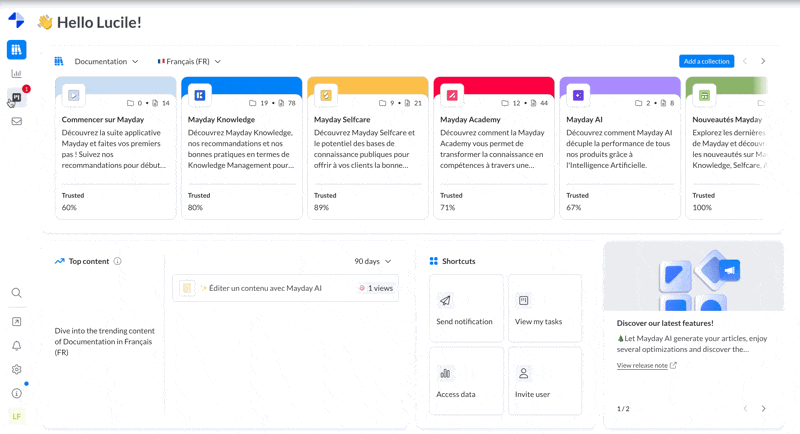Click the Send notification shortcut
Image resolution: width=800 pixels, height=434 pixels.
click(x=465, y=309)
